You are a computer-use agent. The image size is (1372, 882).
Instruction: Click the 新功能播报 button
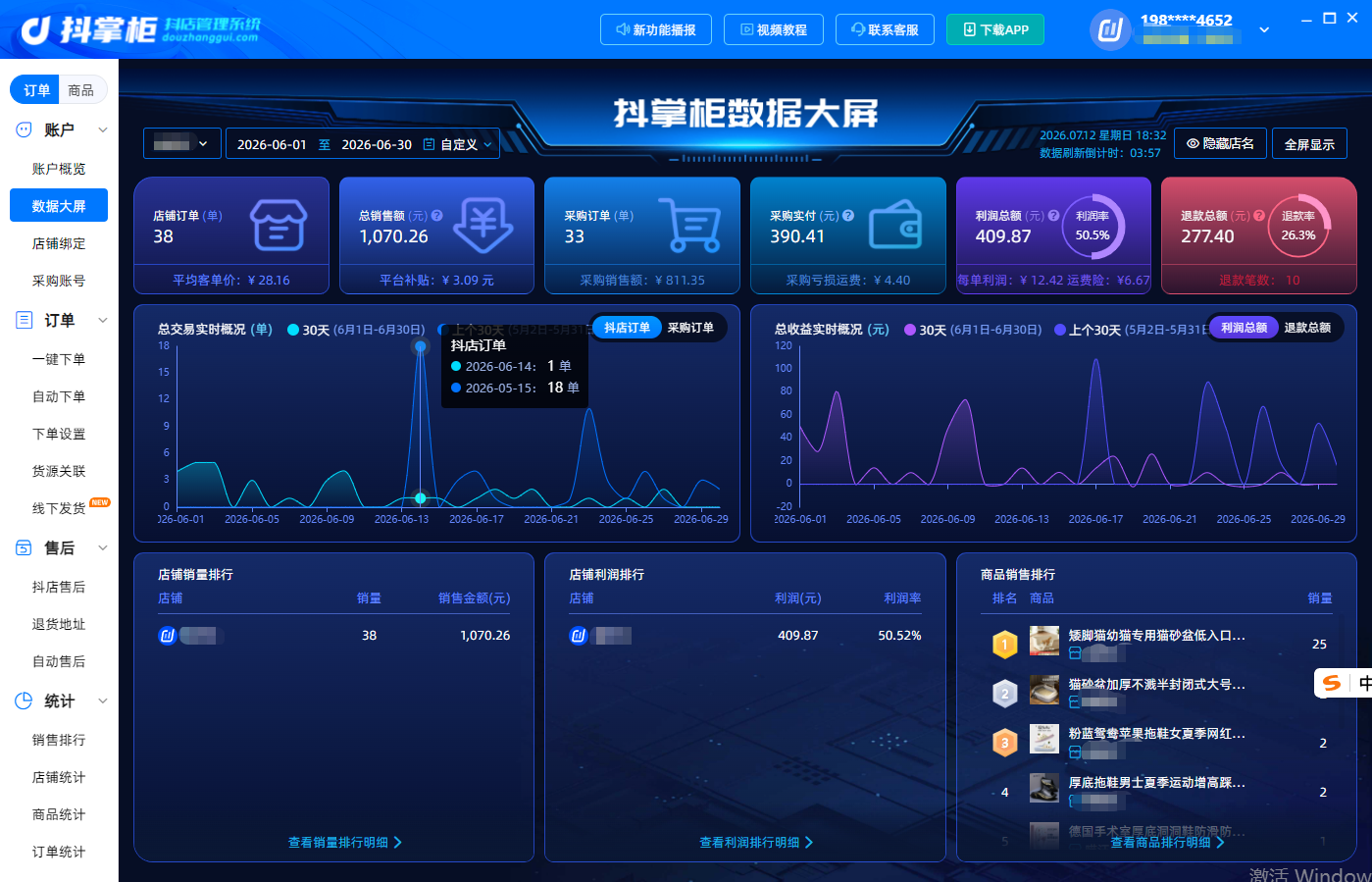coord(656,29)
